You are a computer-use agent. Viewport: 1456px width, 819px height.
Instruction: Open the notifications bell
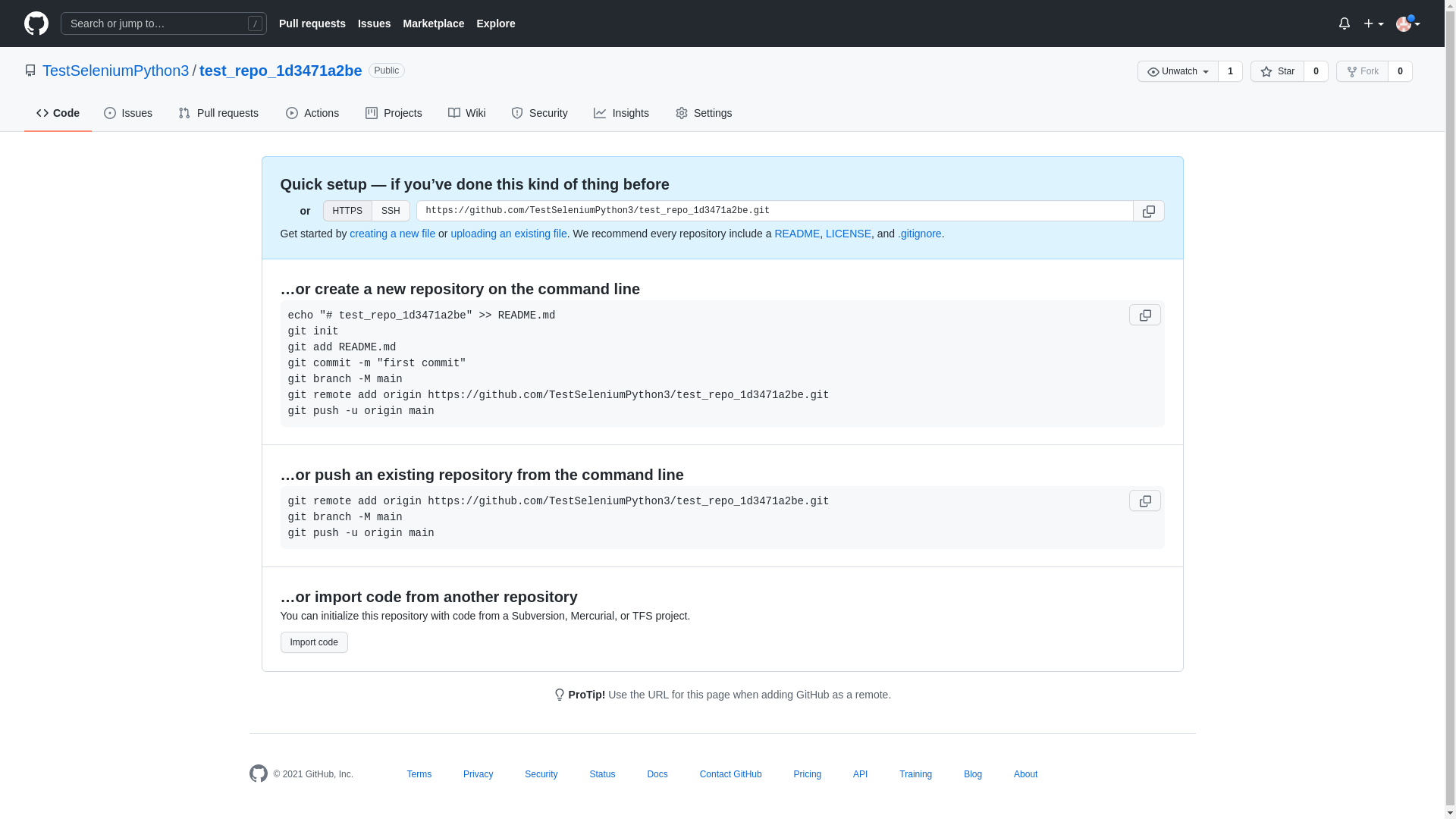[x=1345, y=24]
